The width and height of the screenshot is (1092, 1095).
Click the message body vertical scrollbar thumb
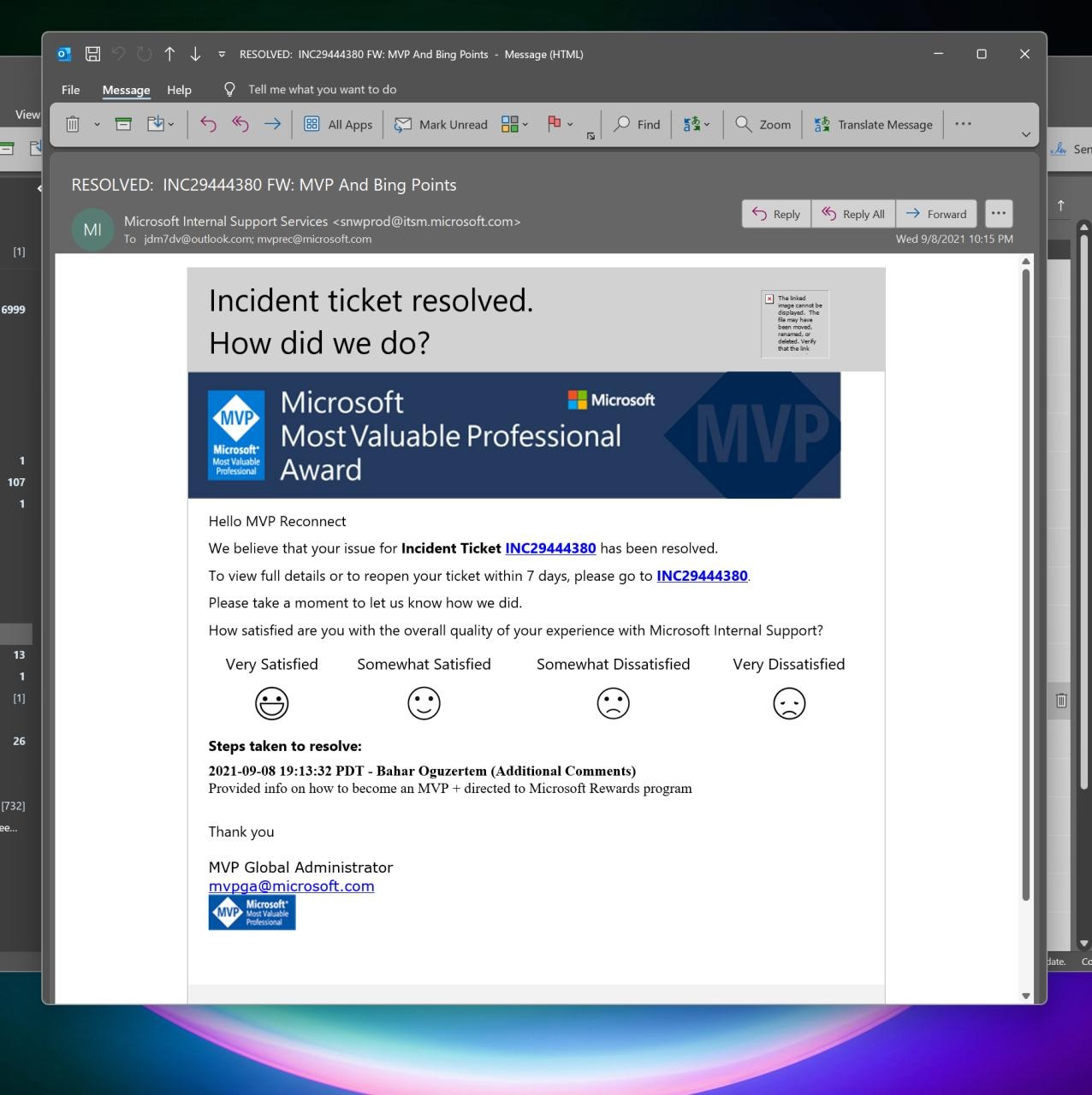[x=1025, y=586]
